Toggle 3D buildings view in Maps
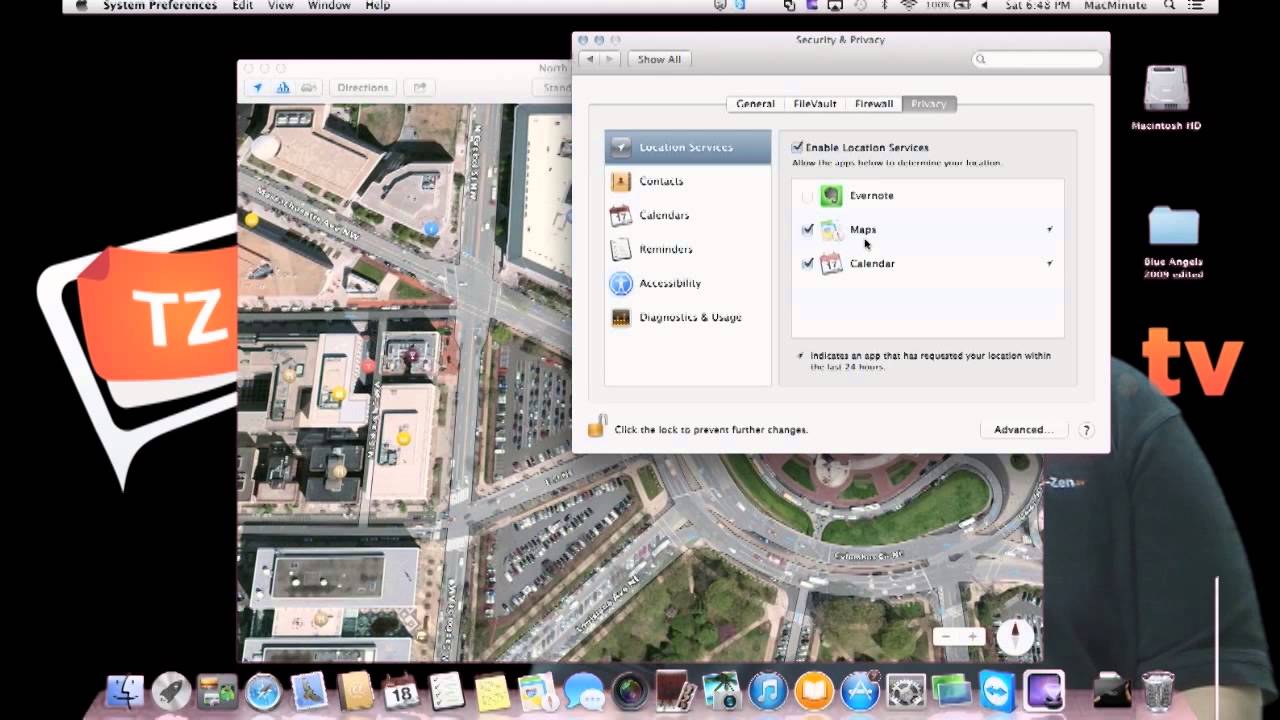 [x=283, y=88]
